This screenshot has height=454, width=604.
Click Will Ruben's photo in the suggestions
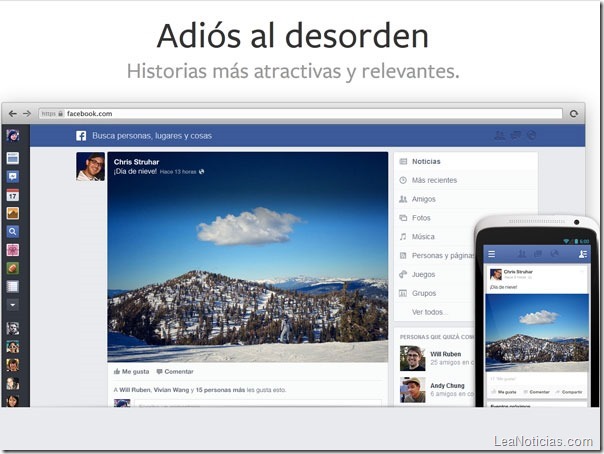pyautogui.click(x=413, y=358)
